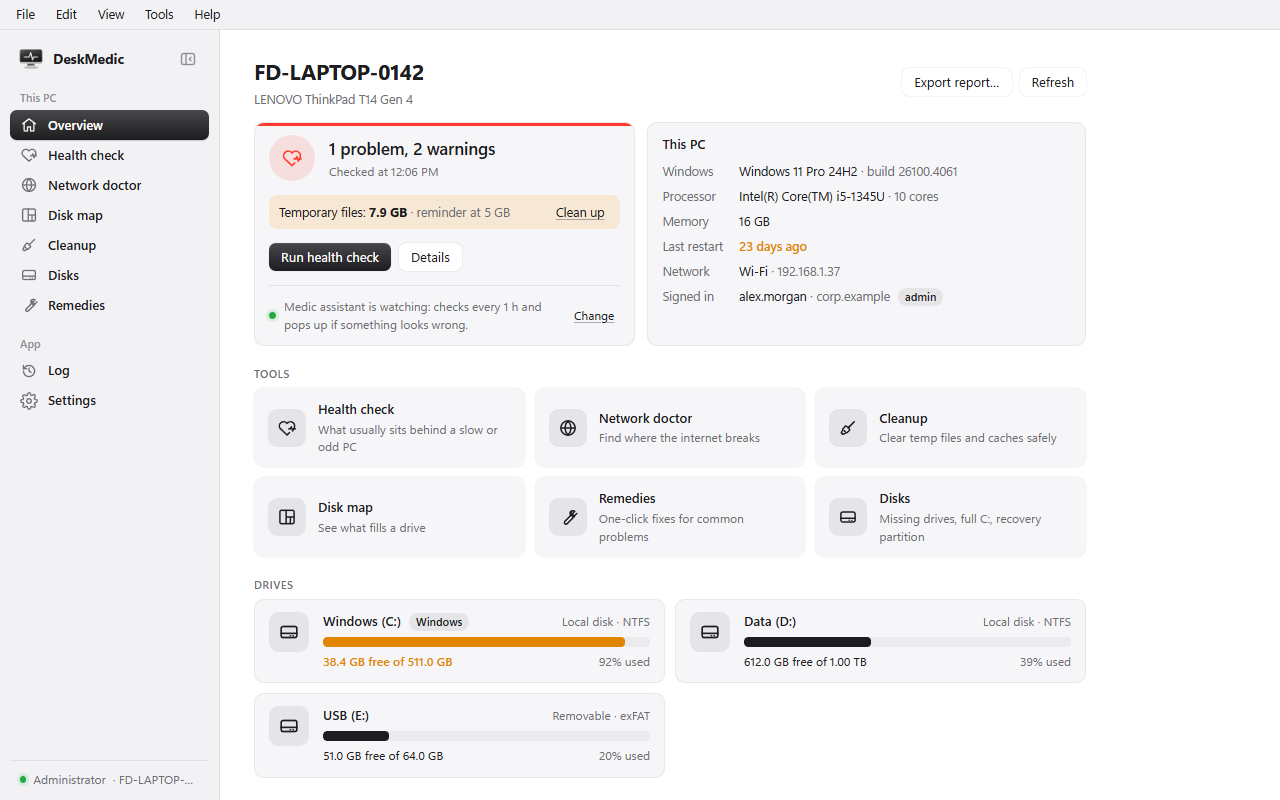The width and height of the screenshot is (1280, 800).
Task: Open the Help menu
Action: pos(207,14)
